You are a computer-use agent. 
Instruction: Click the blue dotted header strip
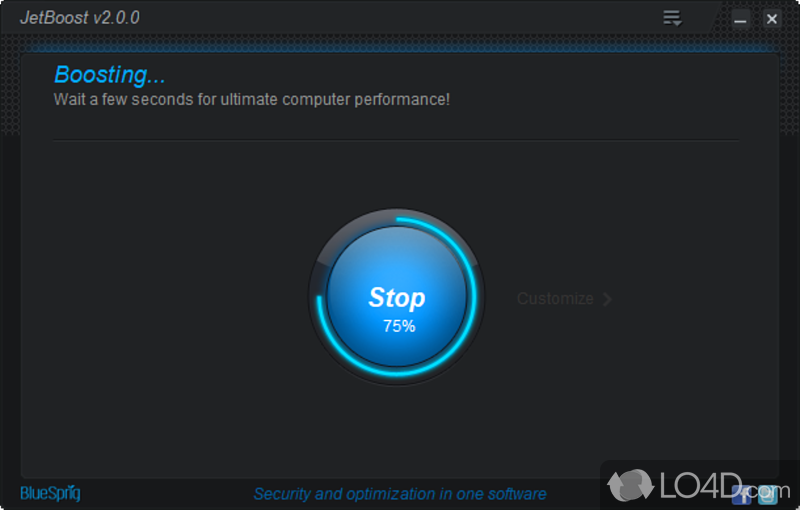[x=400, y=47]
